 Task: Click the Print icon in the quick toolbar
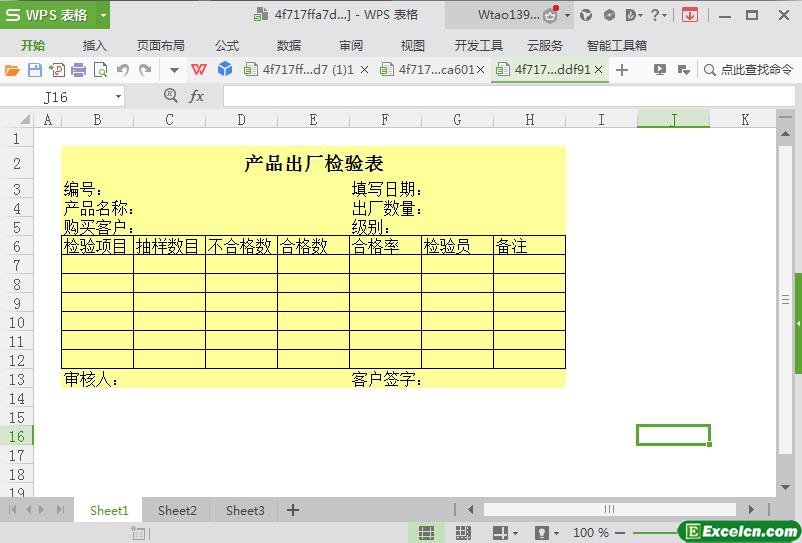(x=78, y=70)
